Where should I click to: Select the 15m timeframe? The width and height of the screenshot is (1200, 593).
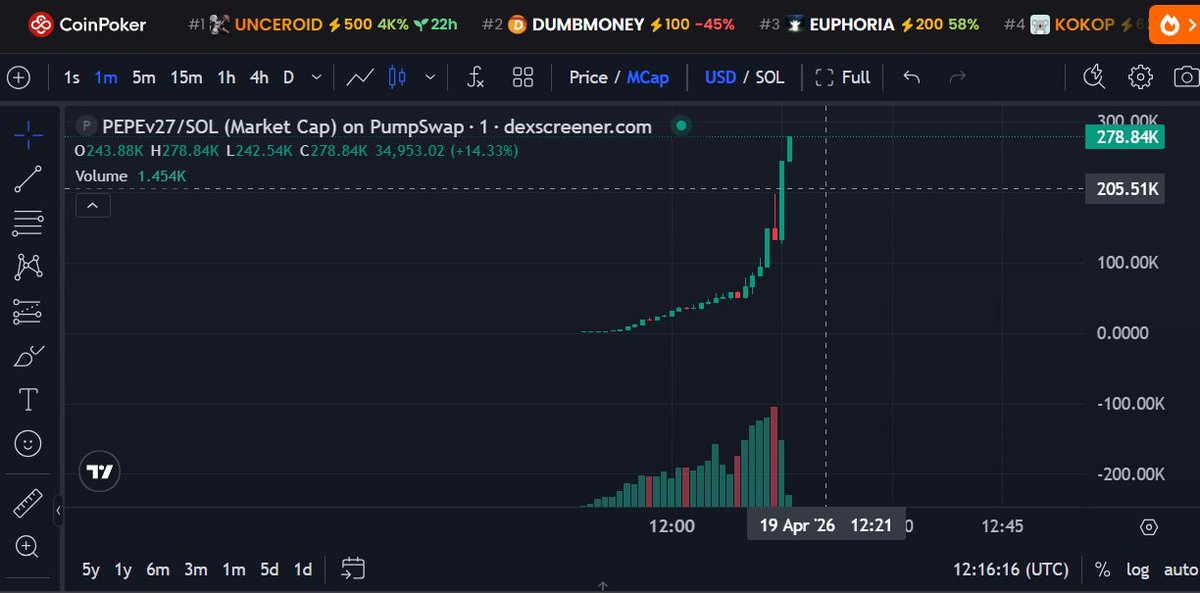(x=186, y=77)
